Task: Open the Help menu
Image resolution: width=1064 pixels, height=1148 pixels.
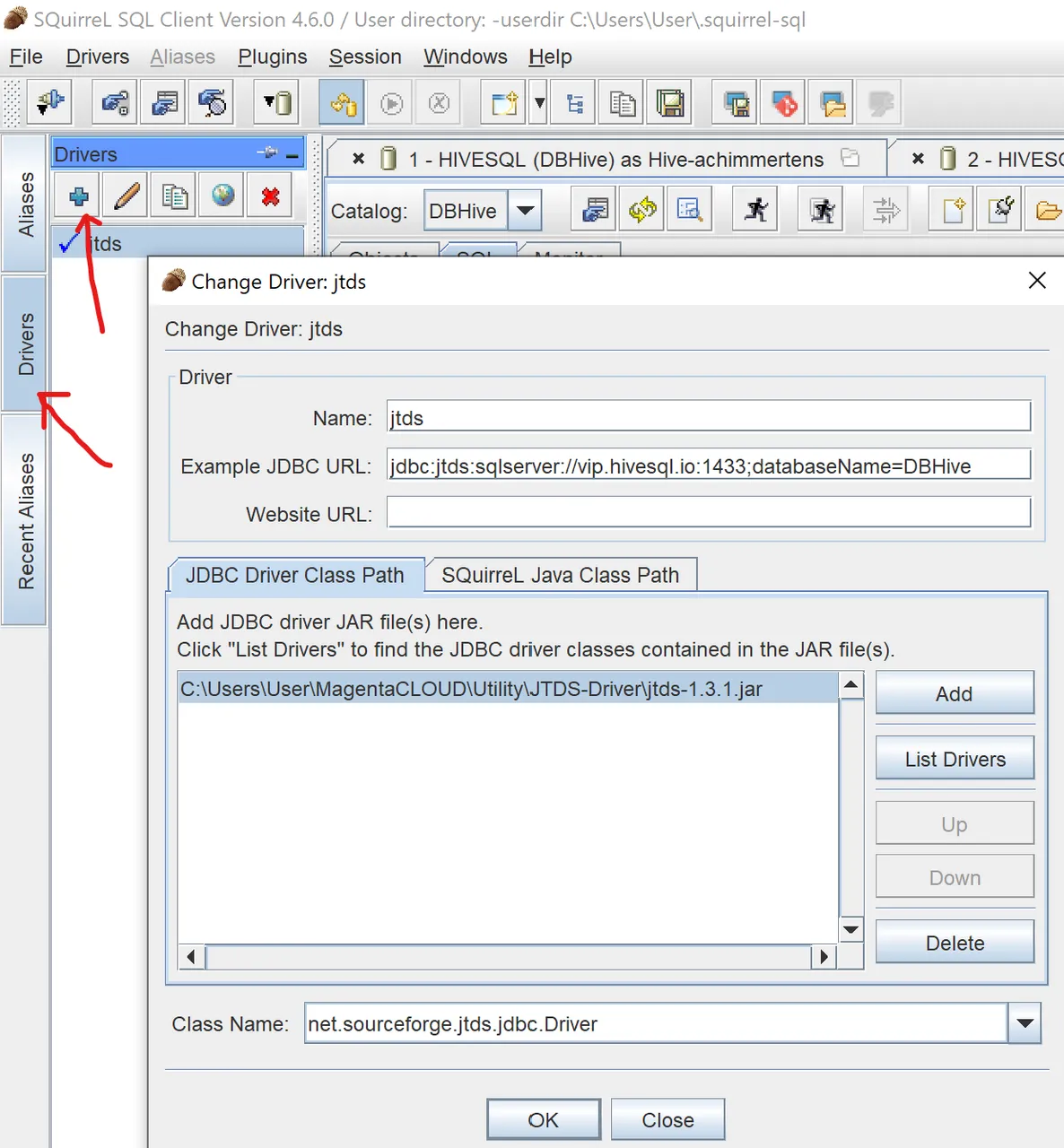Action: click(550, 57)
